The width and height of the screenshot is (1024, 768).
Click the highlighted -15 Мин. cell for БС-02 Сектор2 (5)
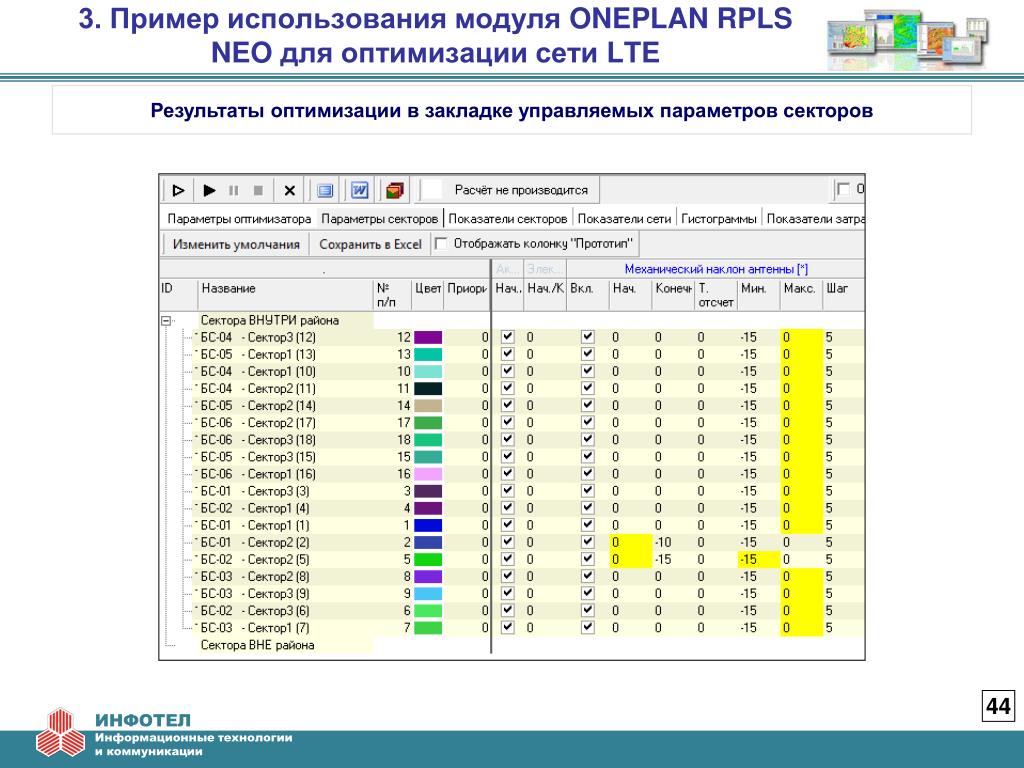coord(758,560)
